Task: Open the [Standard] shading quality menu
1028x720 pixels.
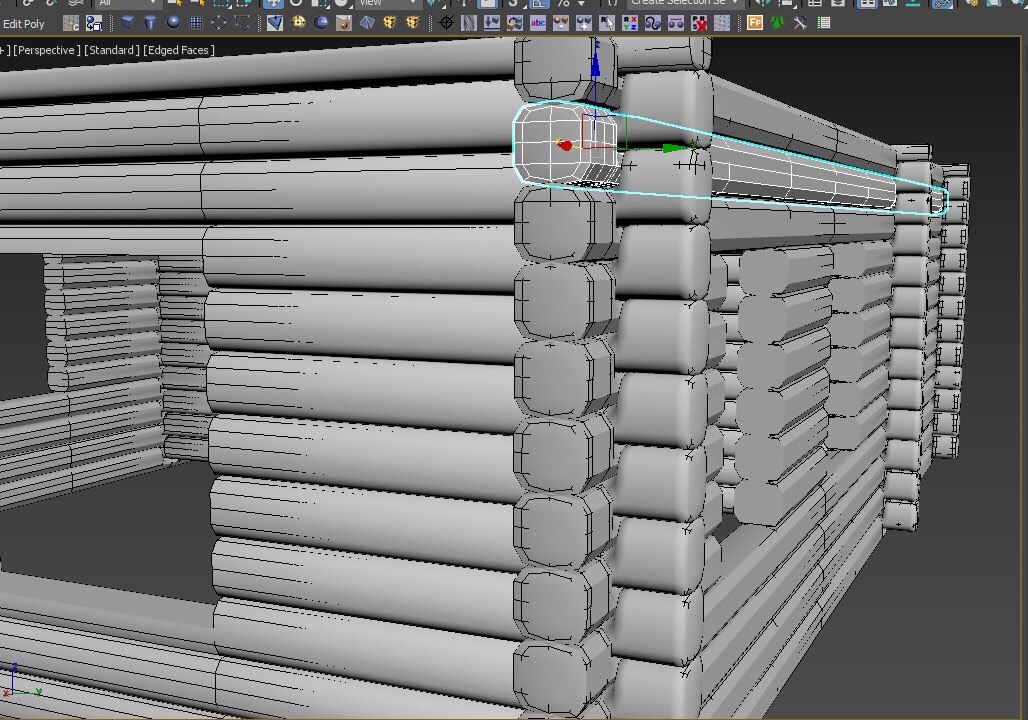Action: 111,50
